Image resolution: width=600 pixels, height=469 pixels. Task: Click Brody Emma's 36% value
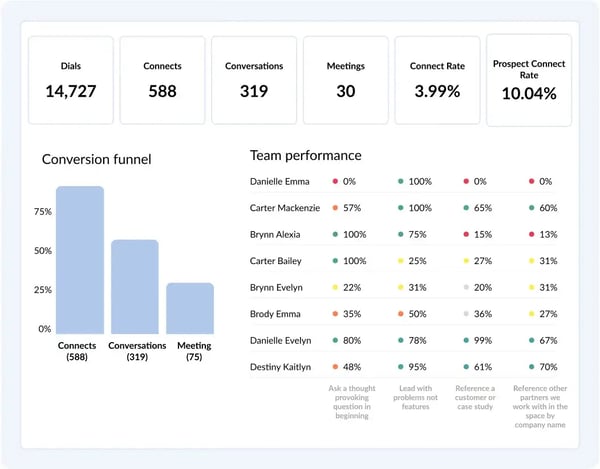[x=483, y=314]
